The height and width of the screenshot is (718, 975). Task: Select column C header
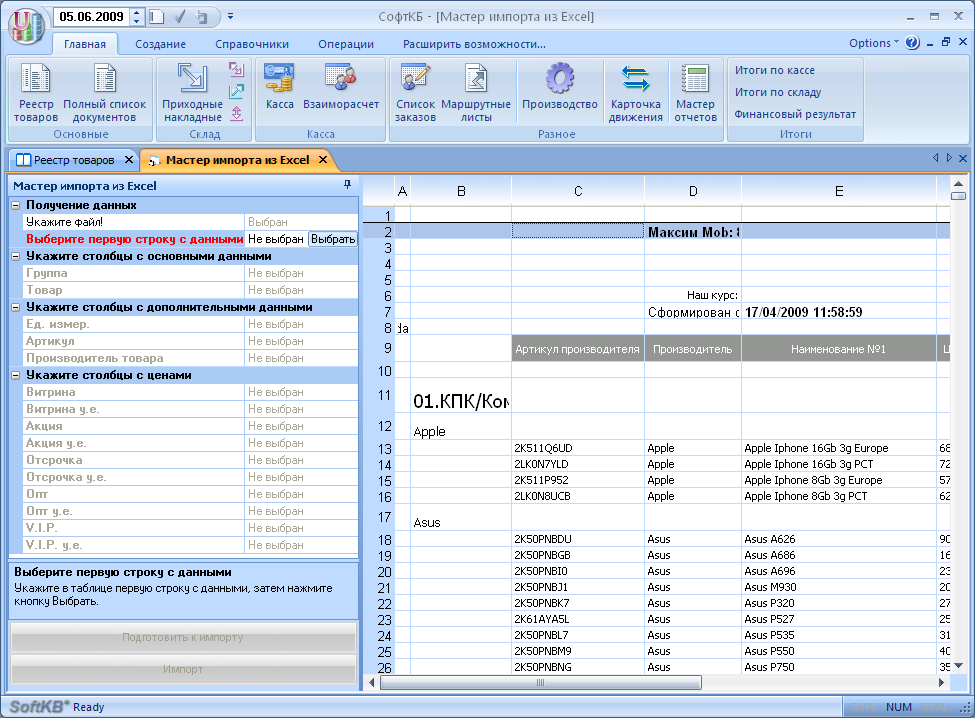click(578, 191)
